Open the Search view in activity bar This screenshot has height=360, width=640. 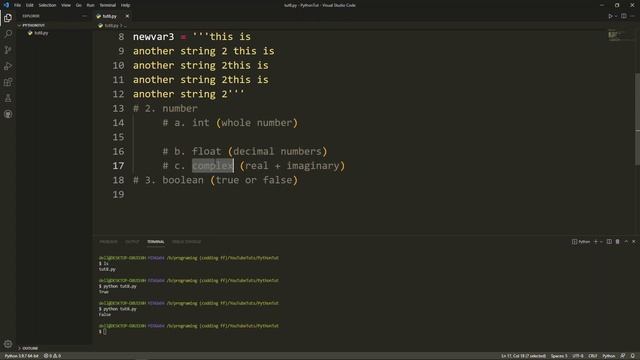click(8, 34)
